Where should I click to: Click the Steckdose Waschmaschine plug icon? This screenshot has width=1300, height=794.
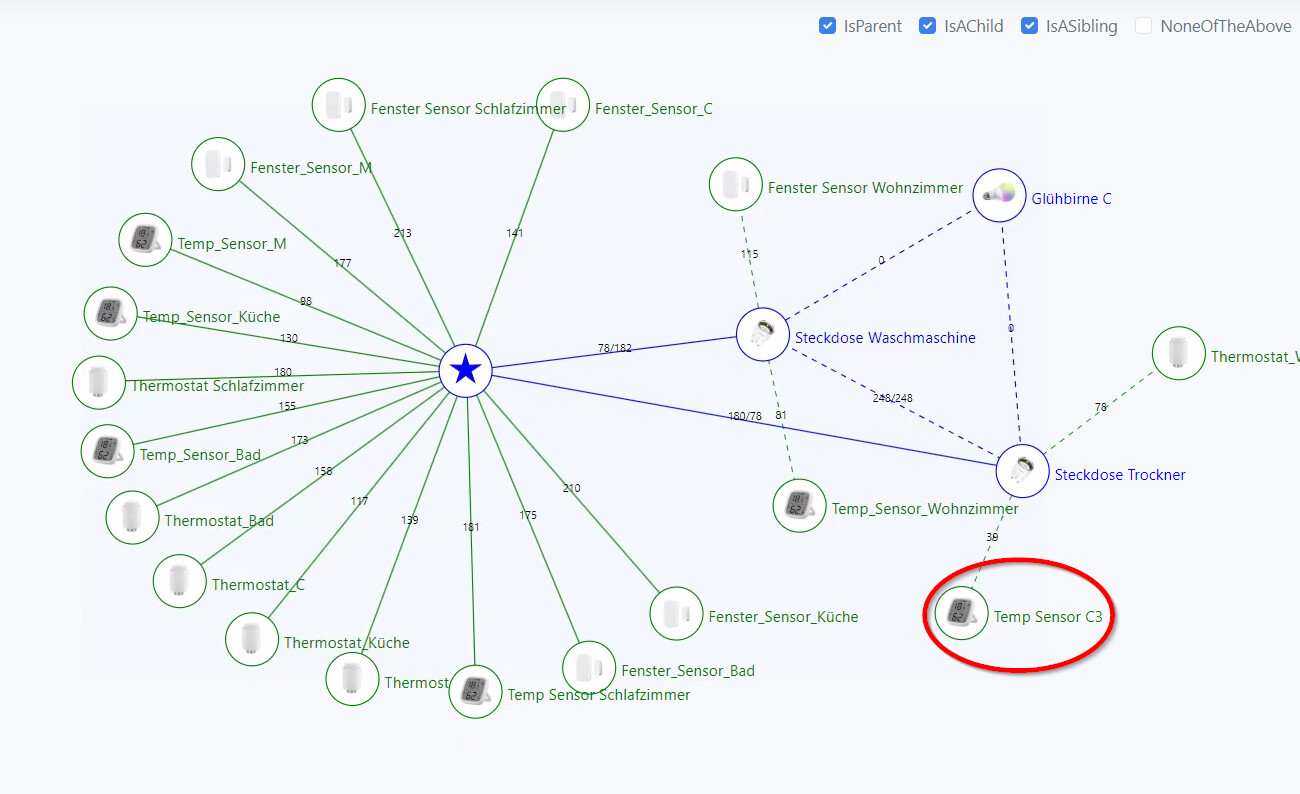coord(762,334)
